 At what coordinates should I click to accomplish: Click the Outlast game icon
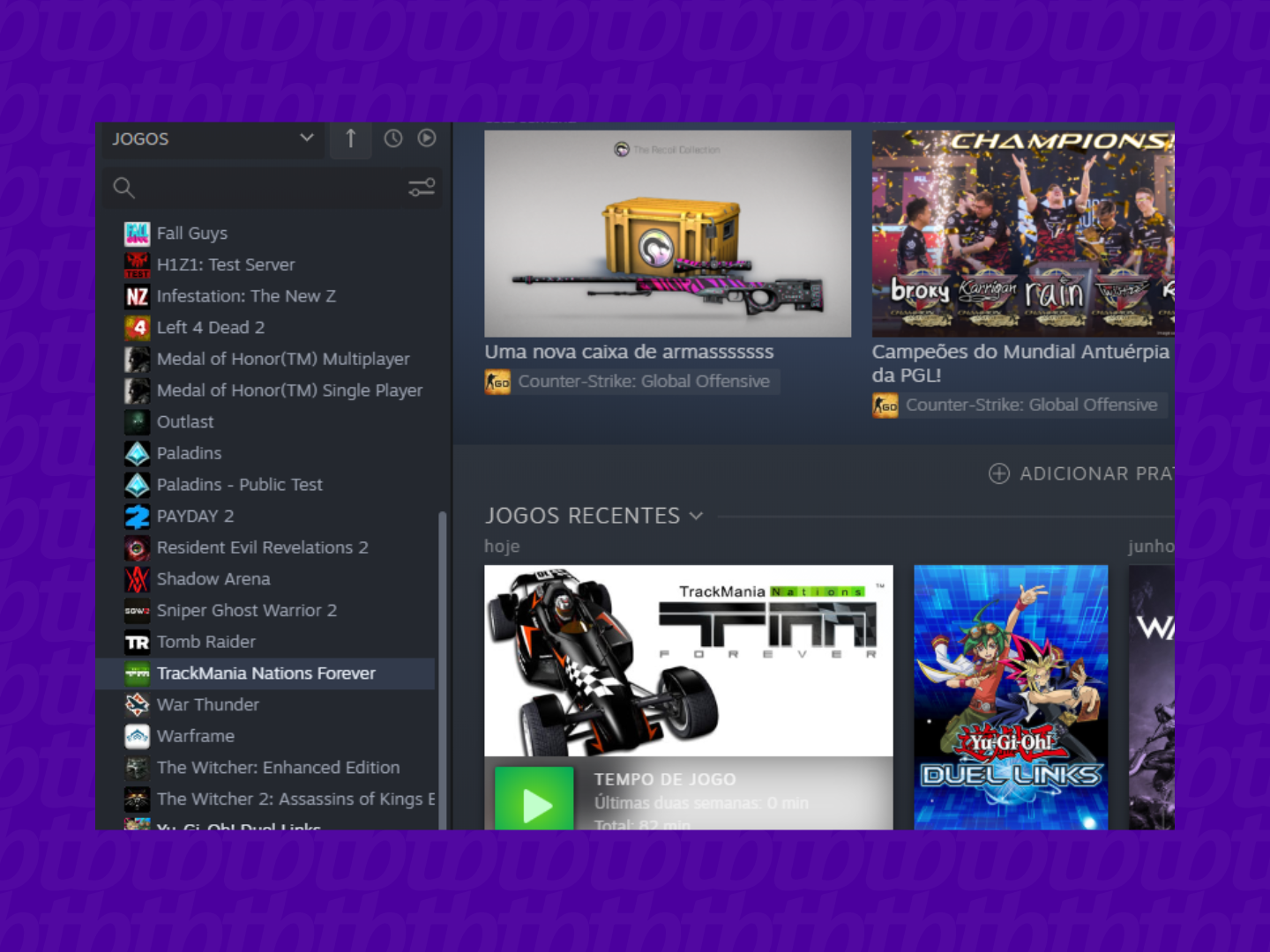tap(137, 422)
